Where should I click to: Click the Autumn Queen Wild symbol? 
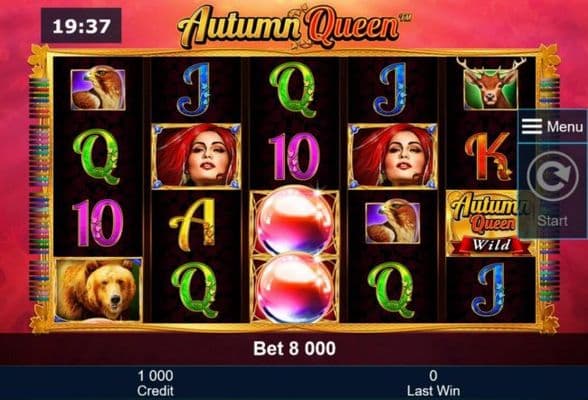(x=488, y=223)
